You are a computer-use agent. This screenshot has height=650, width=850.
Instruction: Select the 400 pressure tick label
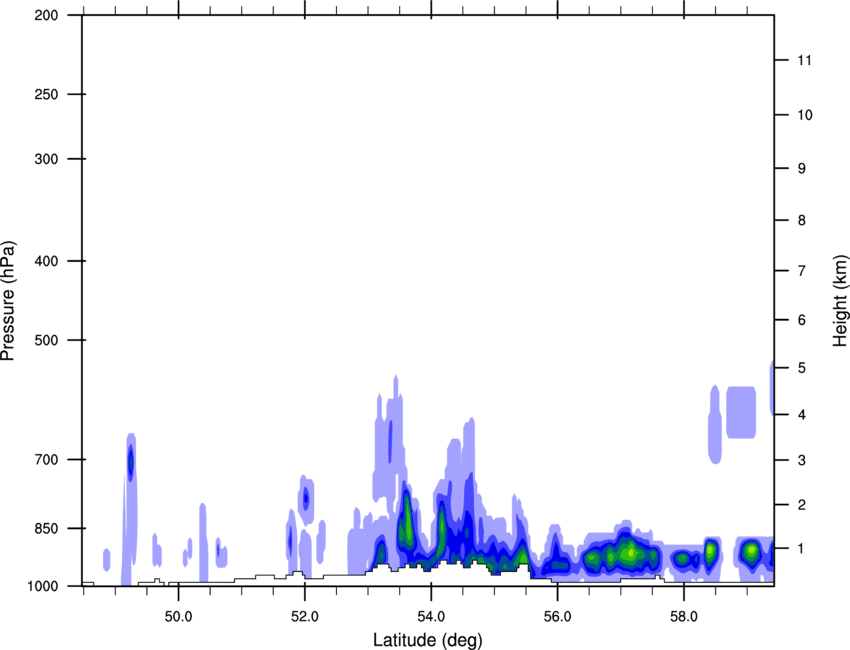click(46, 261)
